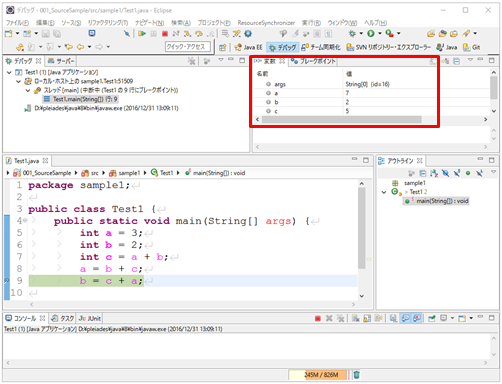Click the editor vertical scrollbar thumb
Viewport: 502px width, 384px height.
[362, 228]
